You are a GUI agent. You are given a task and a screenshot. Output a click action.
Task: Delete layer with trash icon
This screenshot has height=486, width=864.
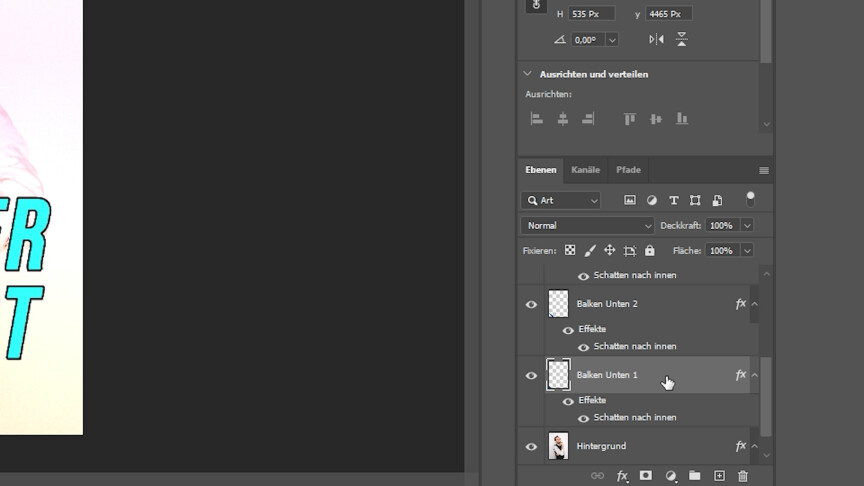click(x=742, y=476)
